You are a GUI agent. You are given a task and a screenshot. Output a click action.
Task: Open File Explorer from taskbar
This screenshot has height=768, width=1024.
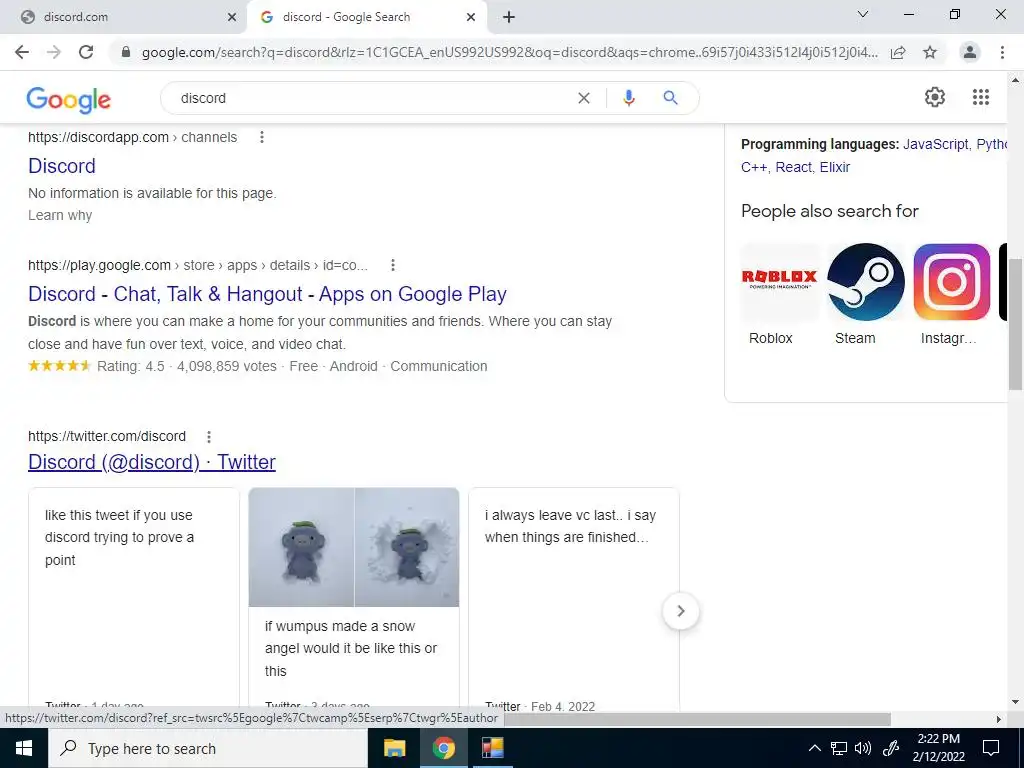(x=394, y=748)
